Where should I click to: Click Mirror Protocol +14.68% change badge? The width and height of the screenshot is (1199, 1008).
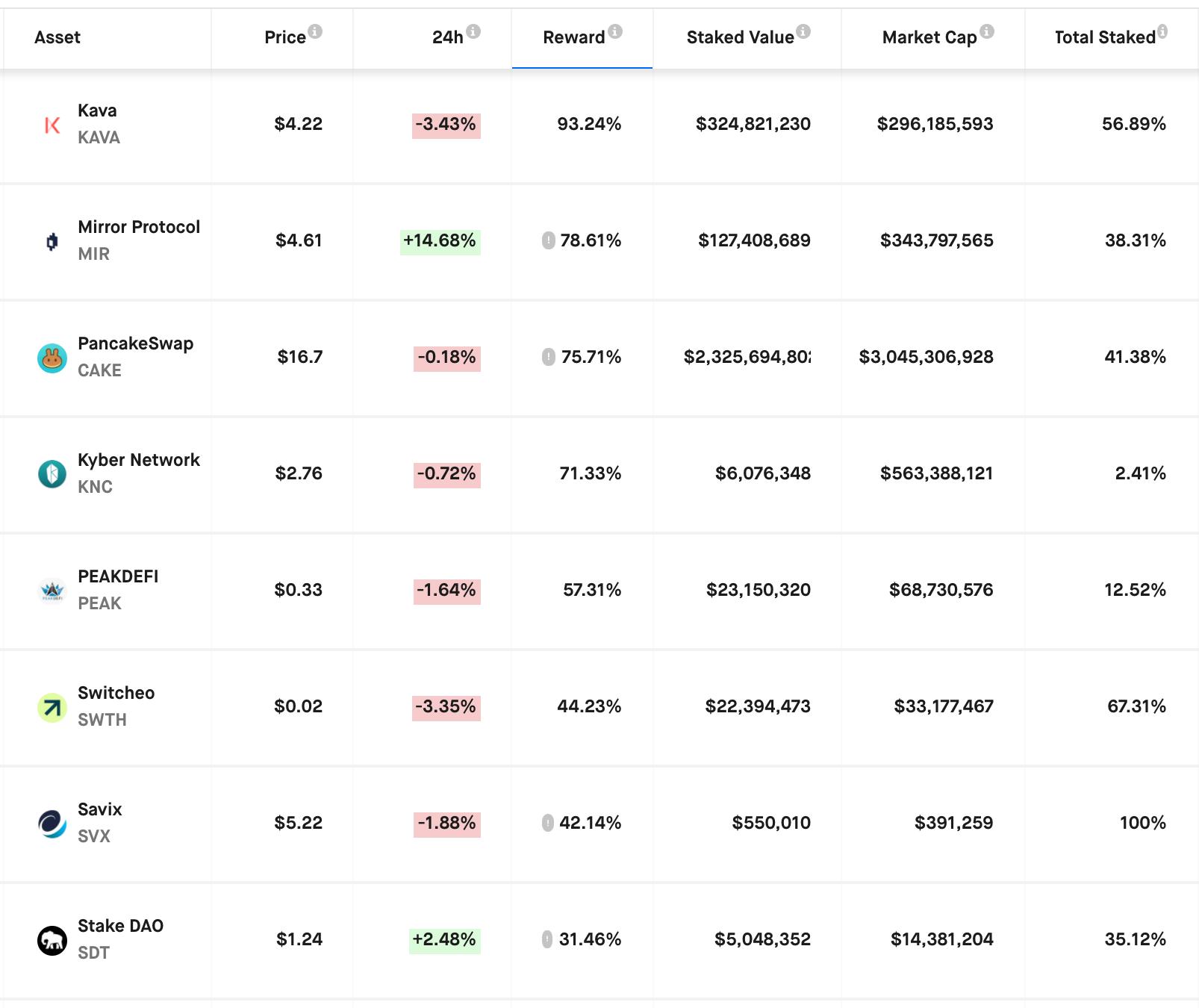(440, 241)
